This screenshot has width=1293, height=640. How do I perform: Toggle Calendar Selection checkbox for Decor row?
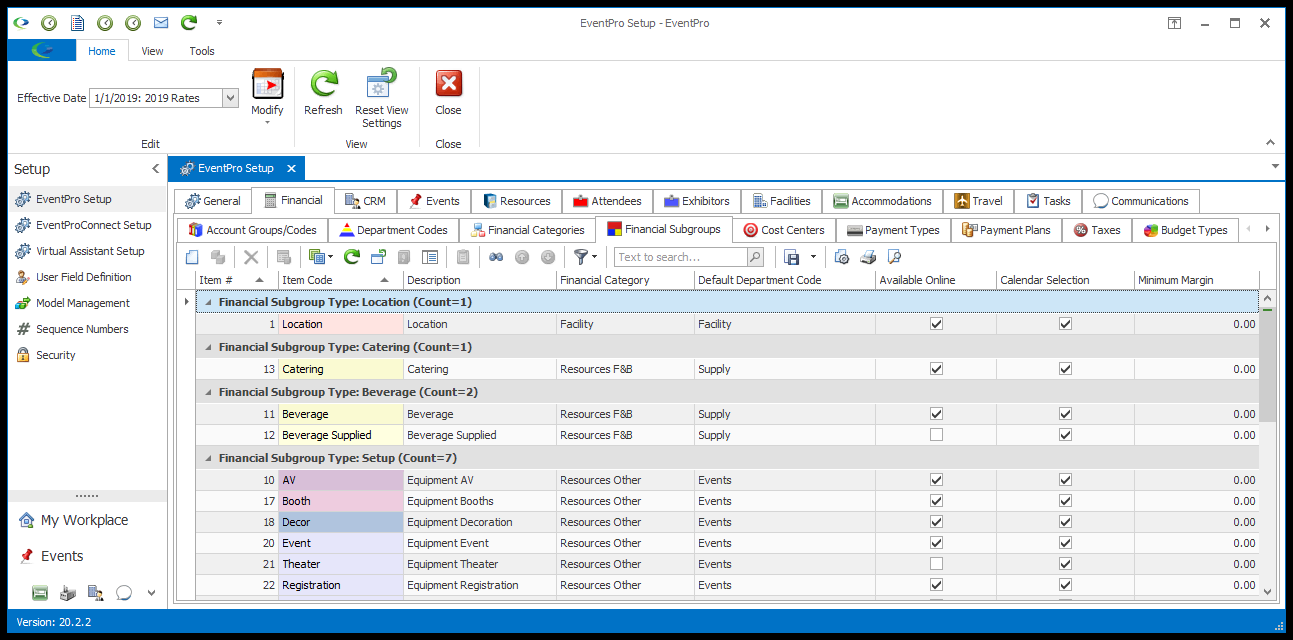[x=1066, y=522]
